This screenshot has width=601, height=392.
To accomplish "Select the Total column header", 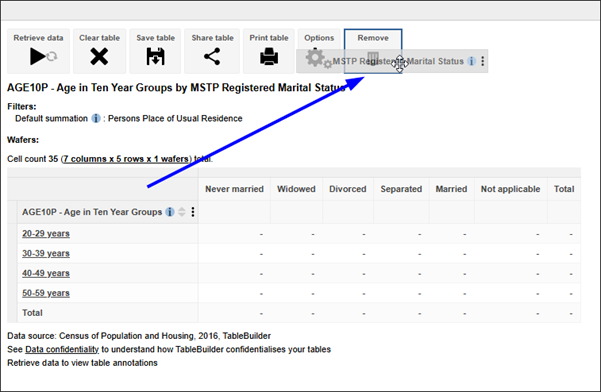I will click(564, 189).
